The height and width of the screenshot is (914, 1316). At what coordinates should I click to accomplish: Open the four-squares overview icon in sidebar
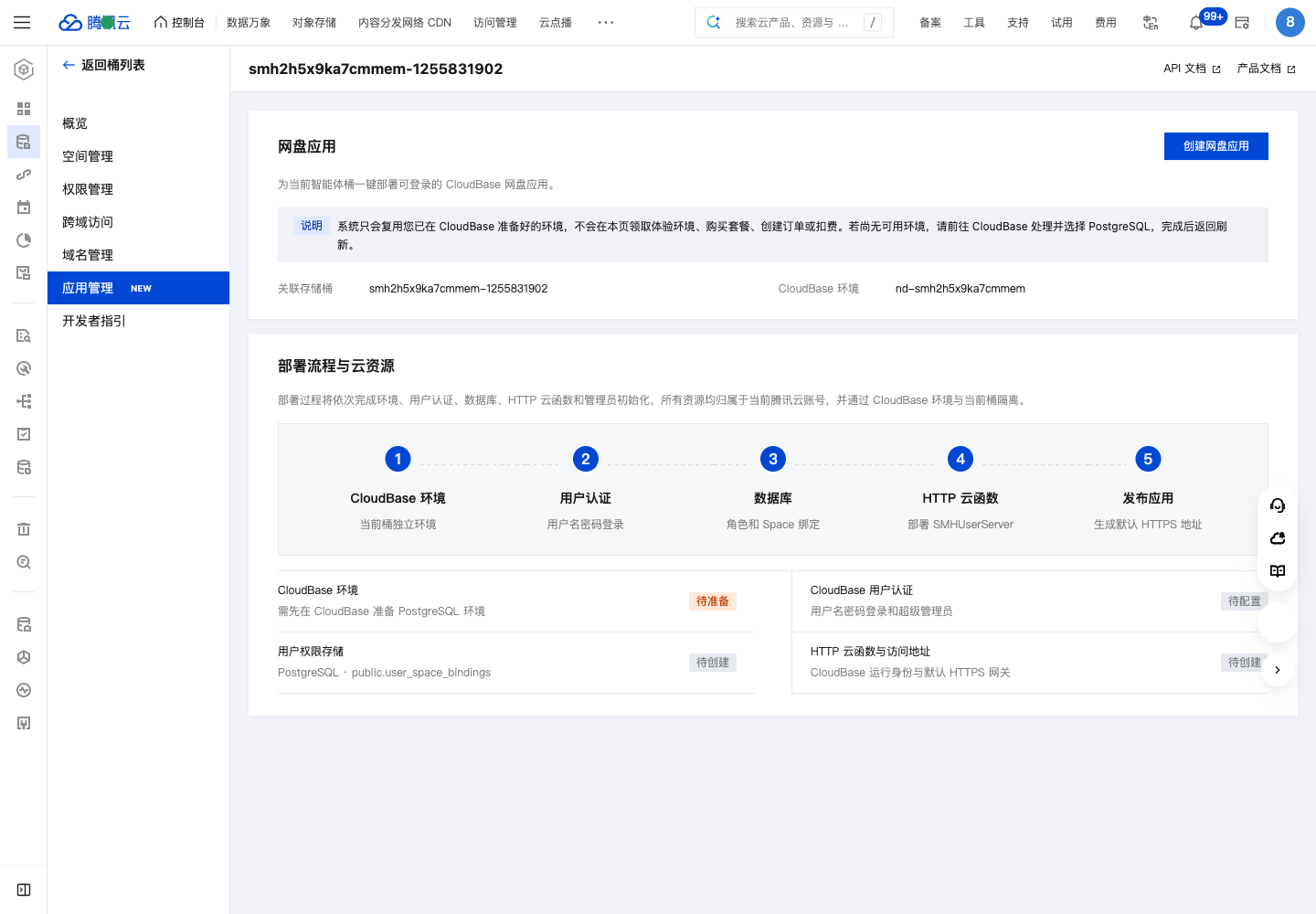point(24,109)
